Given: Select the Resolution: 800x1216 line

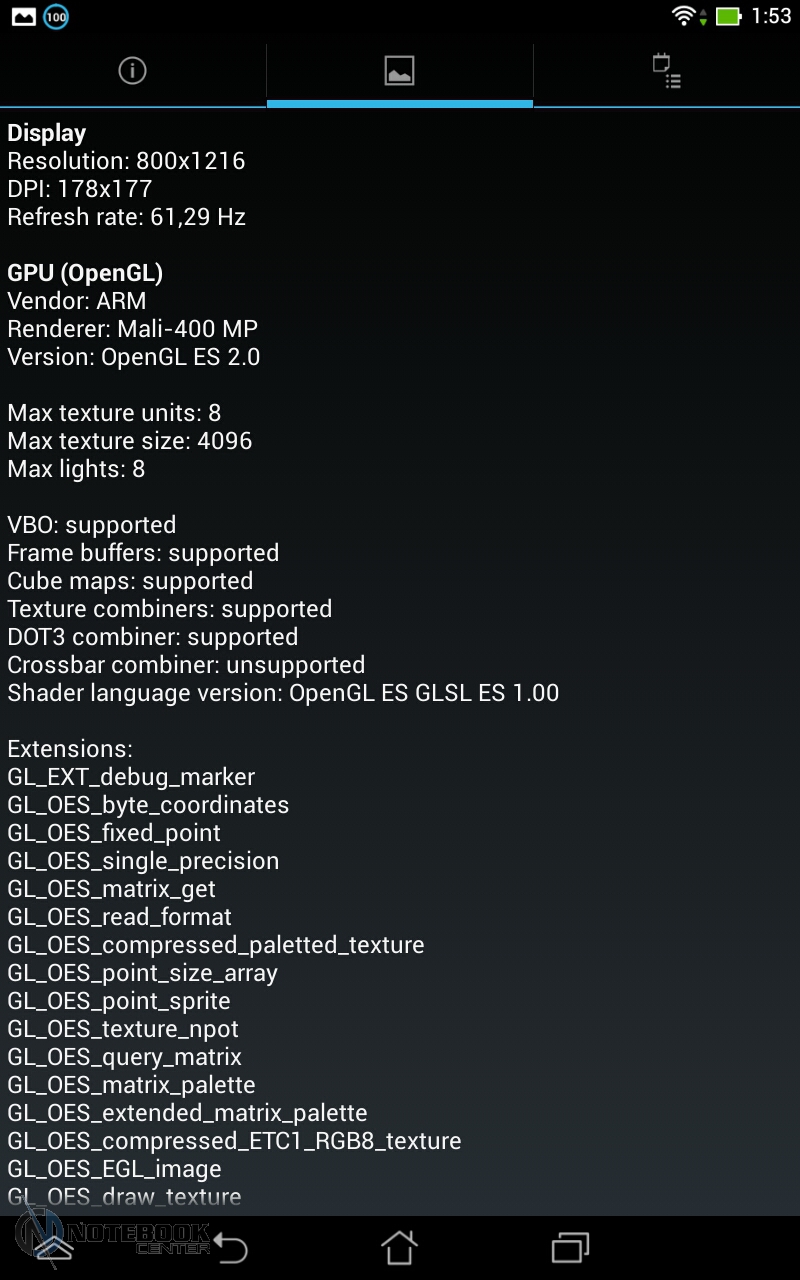Looking at the screenshot, I should click(x=126, y=161).
